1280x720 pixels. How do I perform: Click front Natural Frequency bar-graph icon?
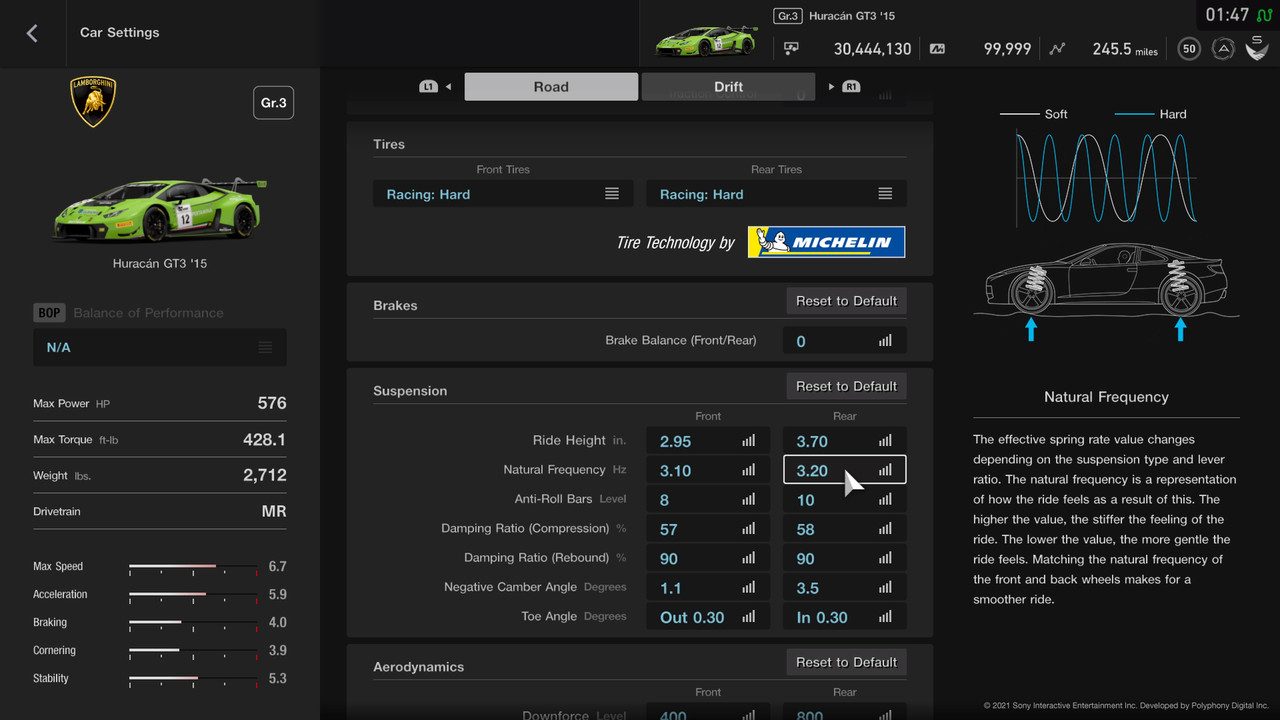coord(749,470)
